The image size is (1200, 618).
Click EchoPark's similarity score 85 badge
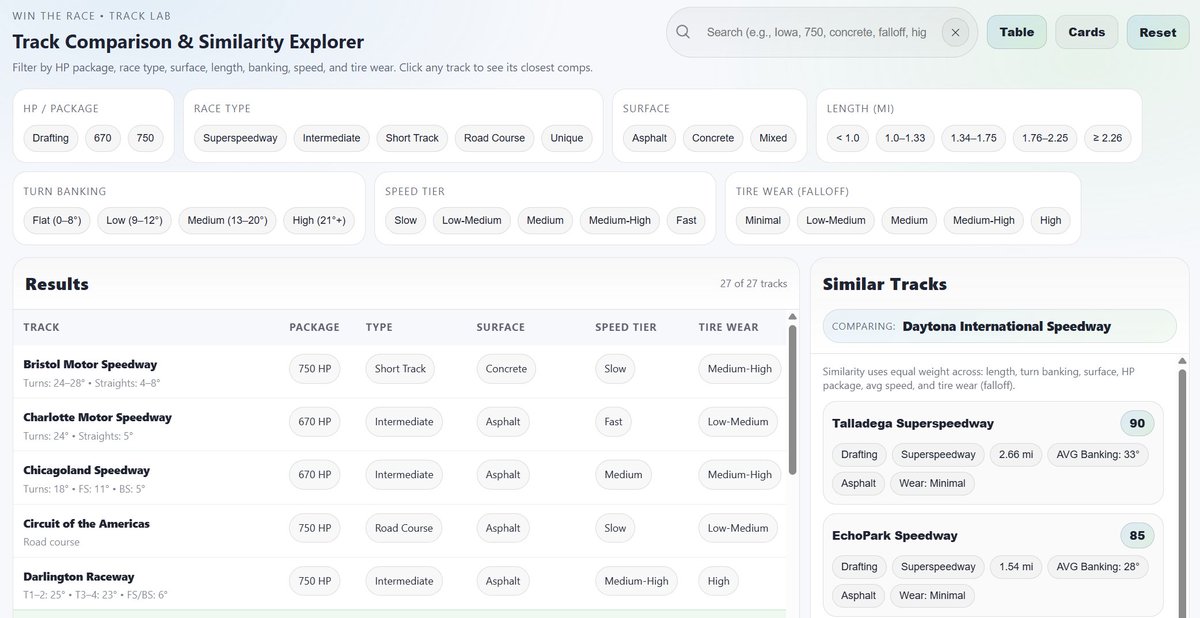pyautogui.click(x=1137, y=535)
